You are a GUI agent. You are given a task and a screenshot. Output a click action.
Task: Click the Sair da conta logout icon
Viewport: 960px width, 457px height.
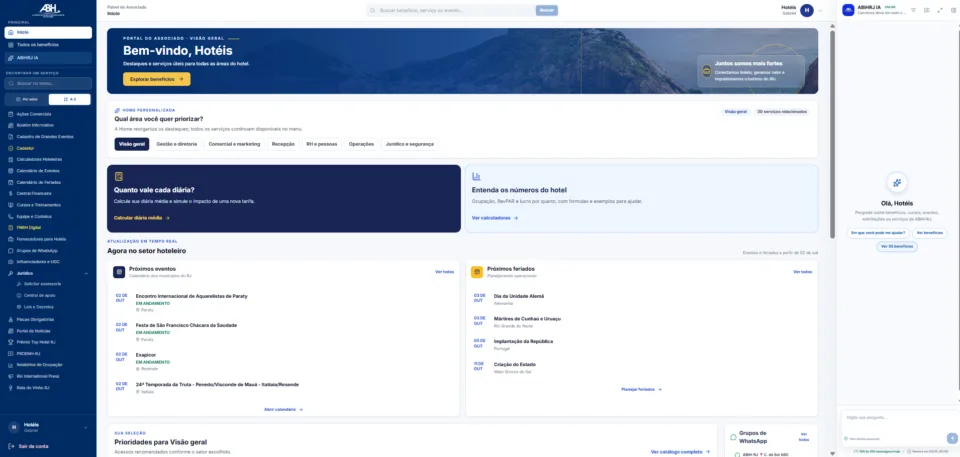point(11,446)
